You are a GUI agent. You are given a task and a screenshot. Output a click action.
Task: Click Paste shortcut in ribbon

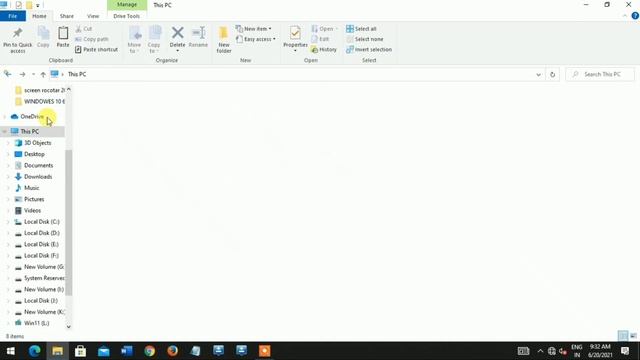pyautogui.click(x=96, y=49)
